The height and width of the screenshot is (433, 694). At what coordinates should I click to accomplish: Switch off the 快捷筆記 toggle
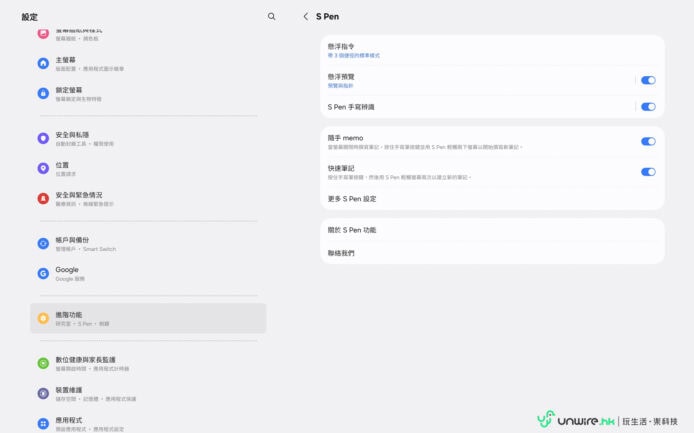point(648,172)
